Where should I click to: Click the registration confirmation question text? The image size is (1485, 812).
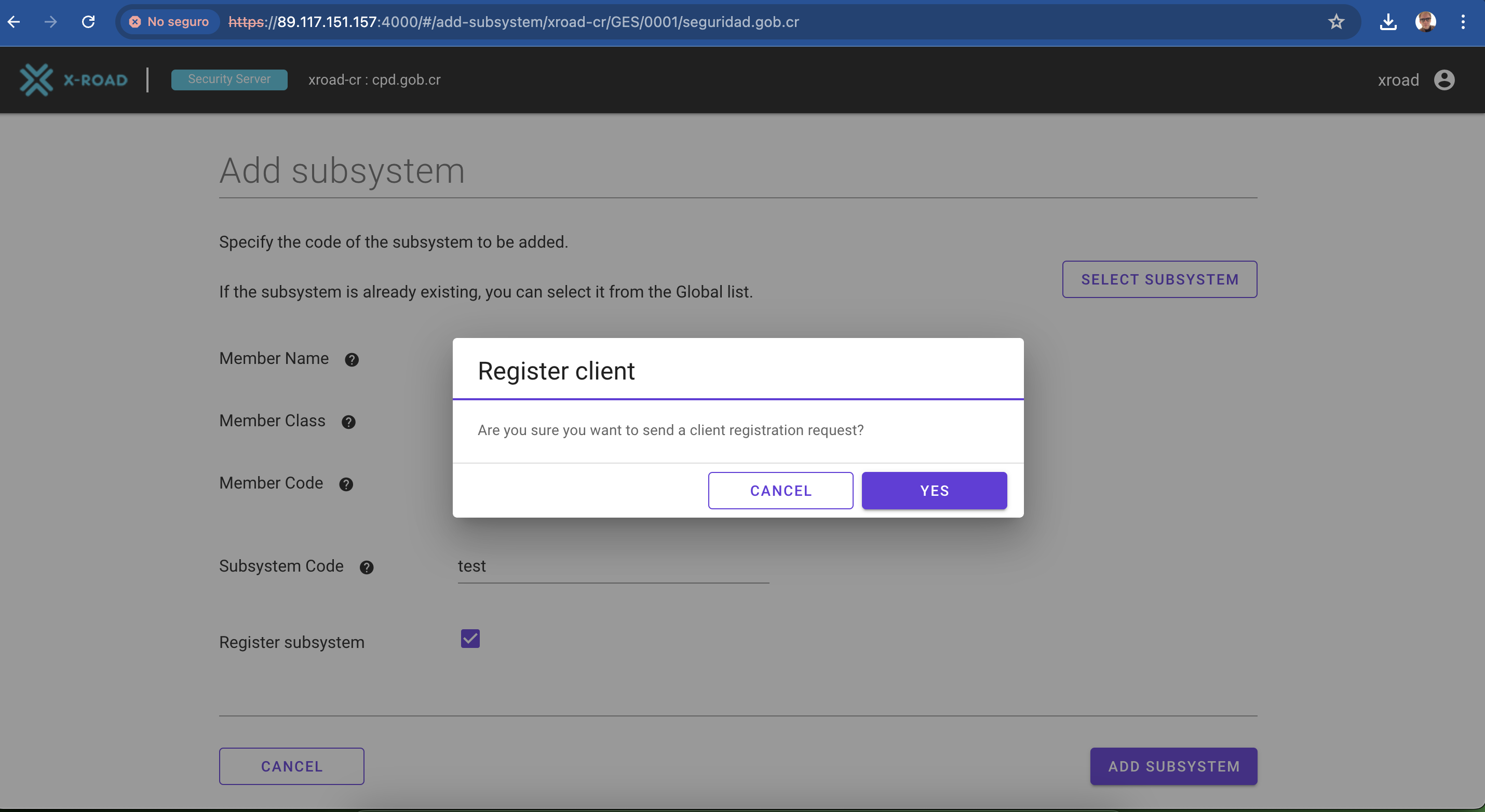click(670, 430)
